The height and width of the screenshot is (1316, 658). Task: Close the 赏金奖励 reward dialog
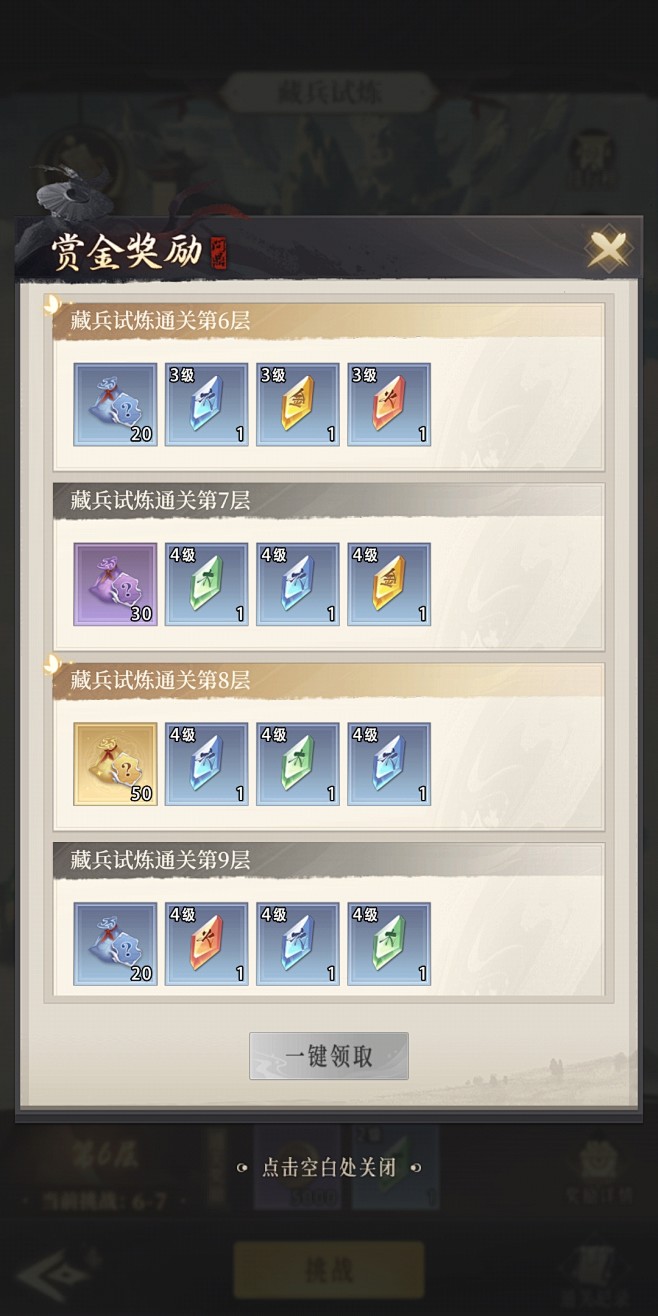(607, 249)
